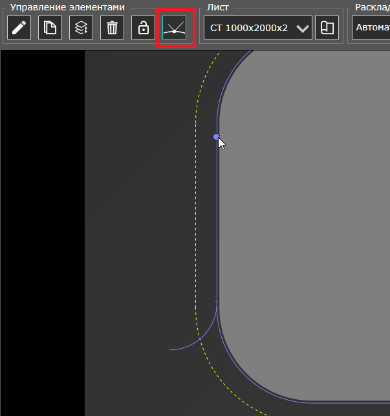Toggle the padlock lock element icon
Screen dimensions: 390x416
click(x=143, y=27)
